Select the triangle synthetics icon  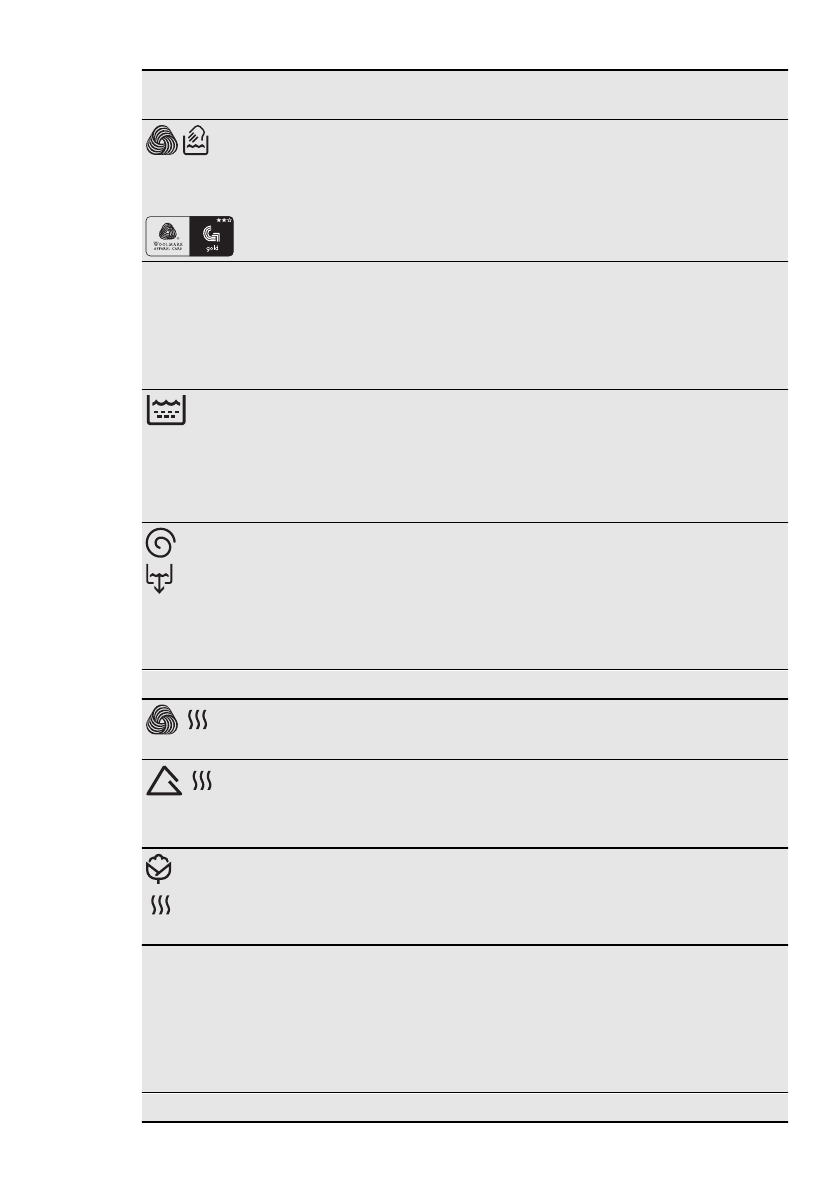(164, 782)
